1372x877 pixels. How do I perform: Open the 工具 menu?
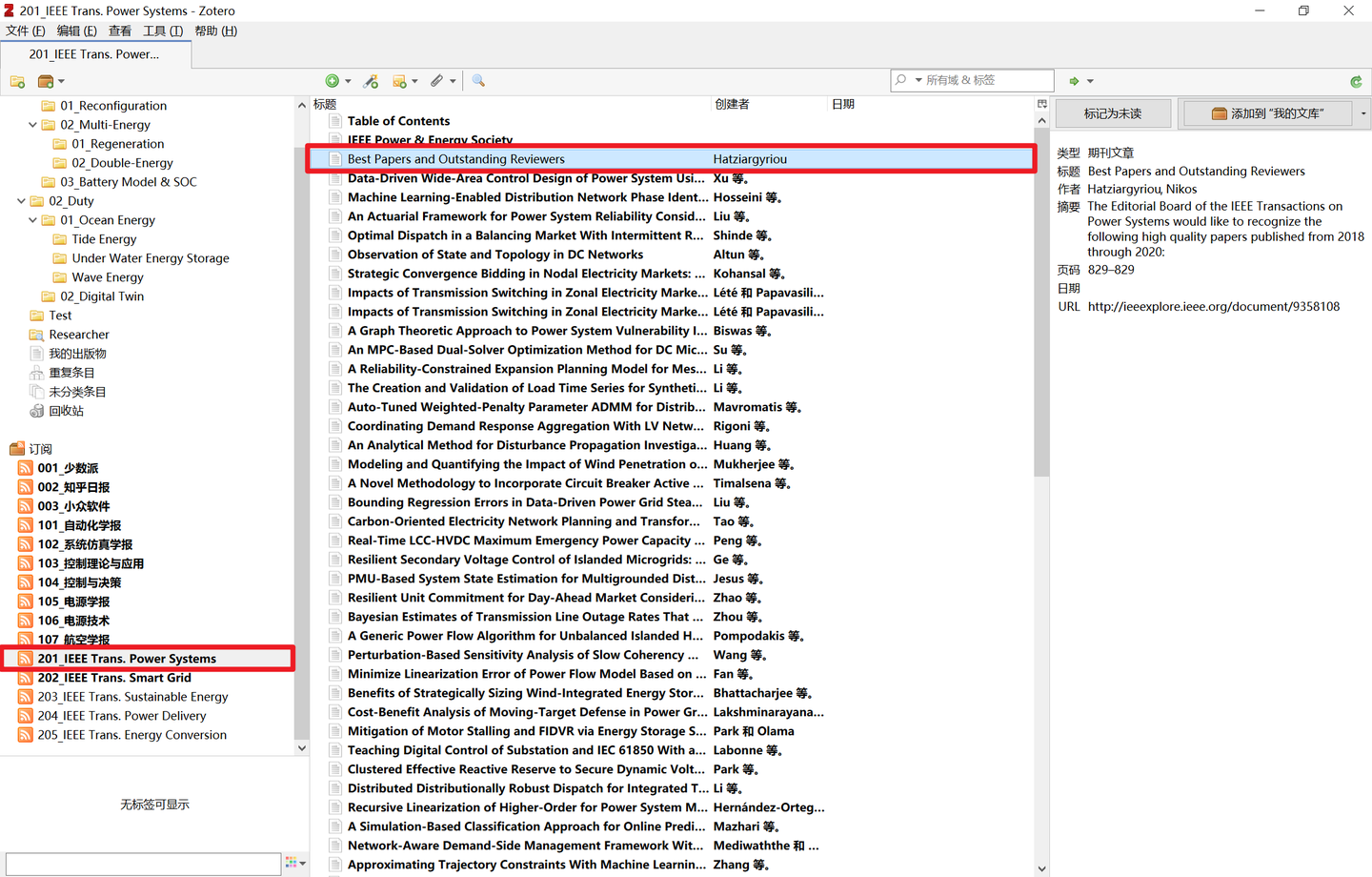tap(162, 31)
